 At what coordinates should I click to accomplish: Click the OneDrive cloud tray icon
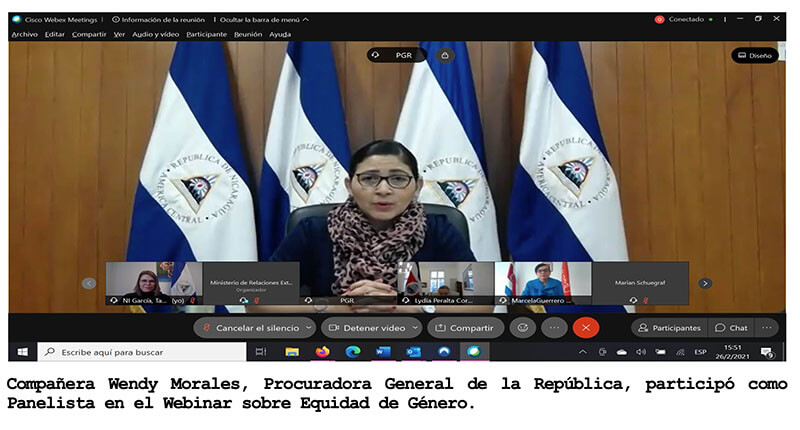tap(621, 352)
